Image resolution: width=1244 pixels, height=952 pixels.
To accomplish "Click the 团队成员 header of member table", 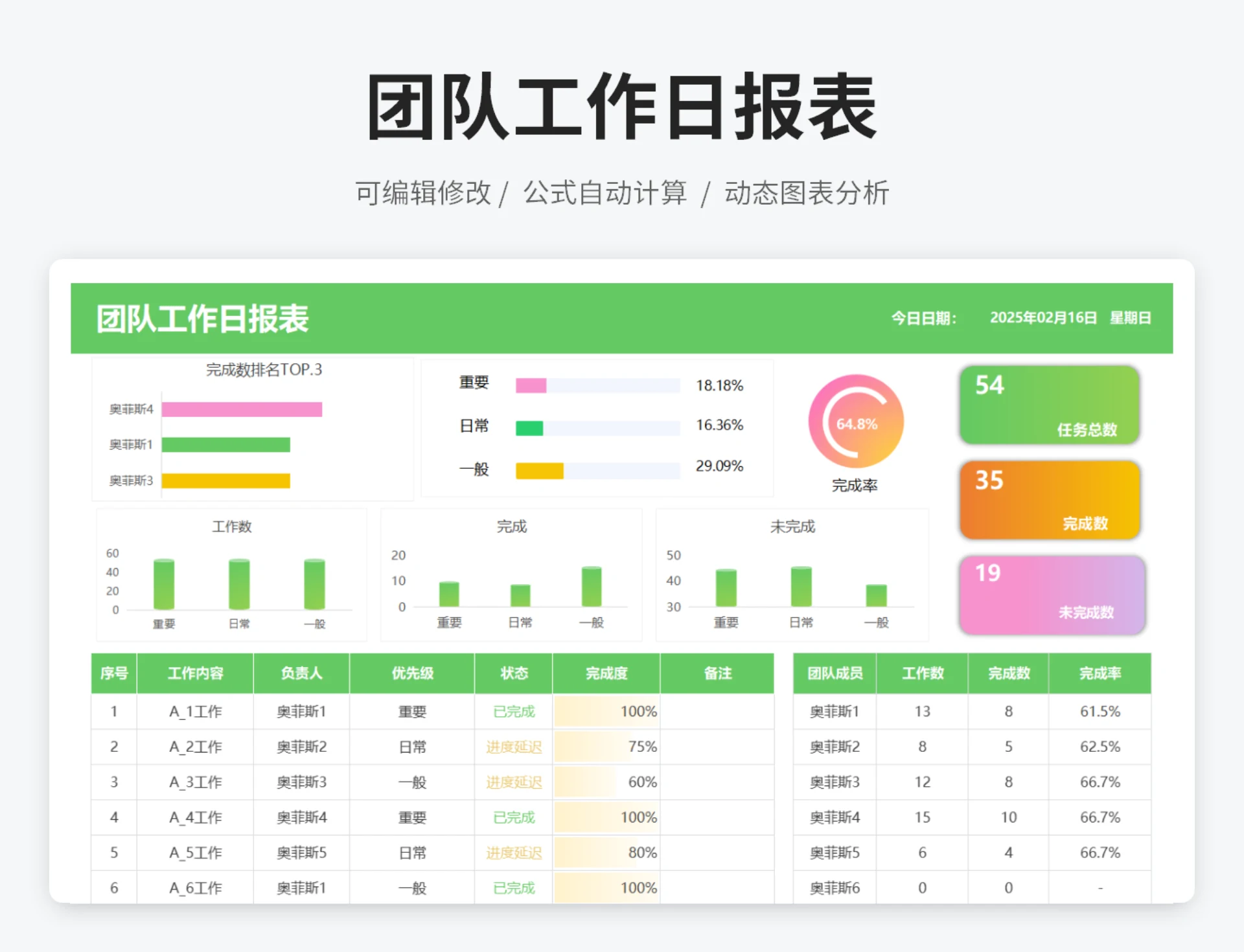I will (x=834, y=674).
